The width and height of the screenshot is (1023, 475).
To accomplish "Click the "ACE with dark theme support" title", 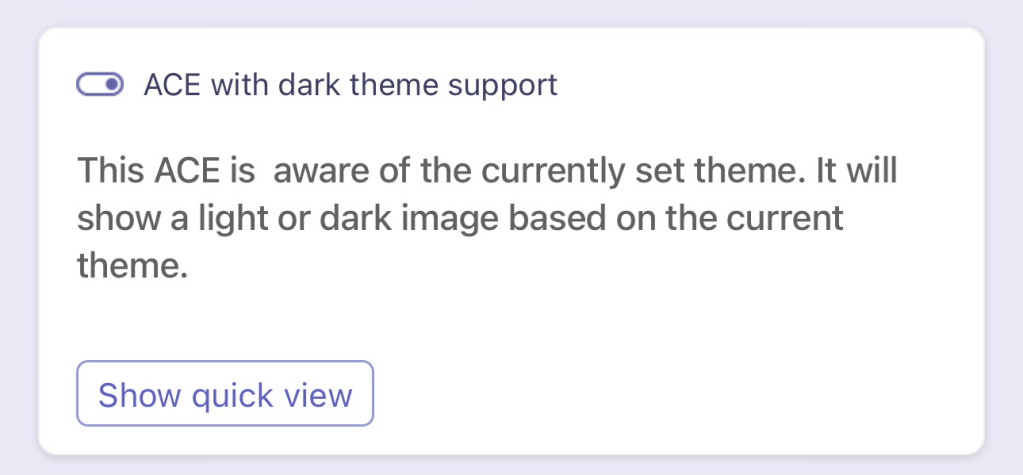I will pyautogui.click(x=350, y=85).
